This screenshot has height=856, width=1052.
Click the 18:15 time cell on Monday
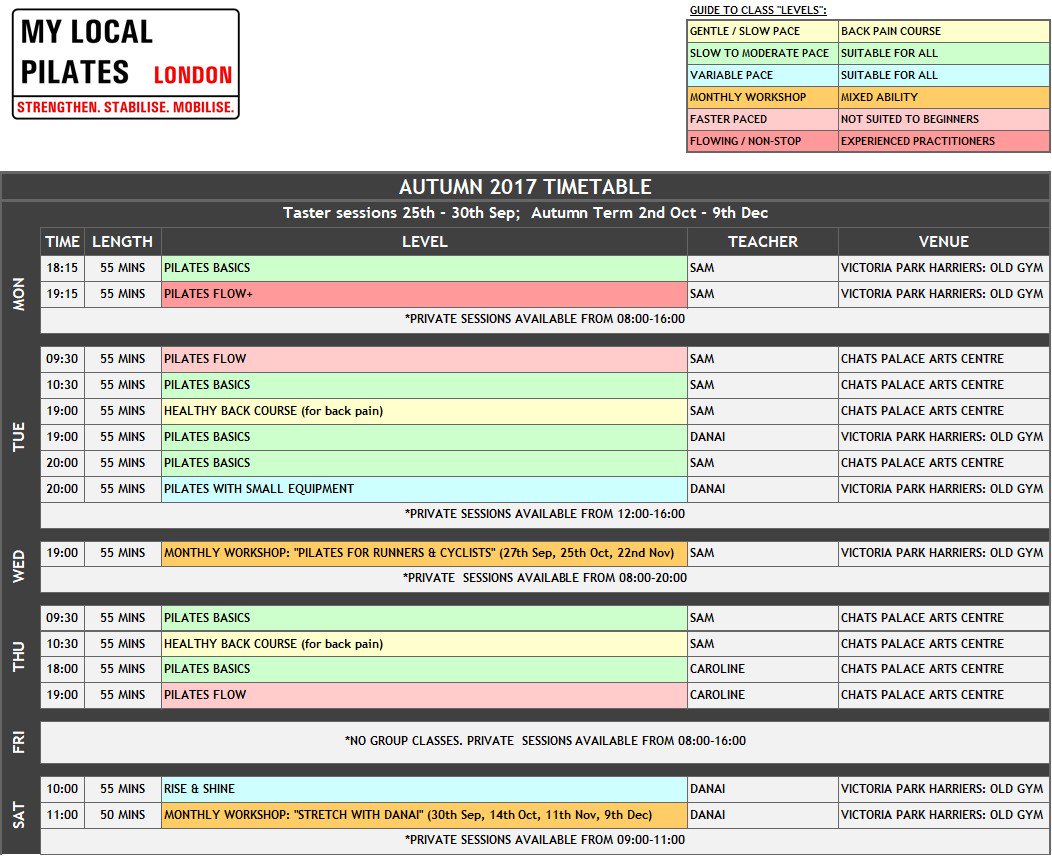click(62, 268)
